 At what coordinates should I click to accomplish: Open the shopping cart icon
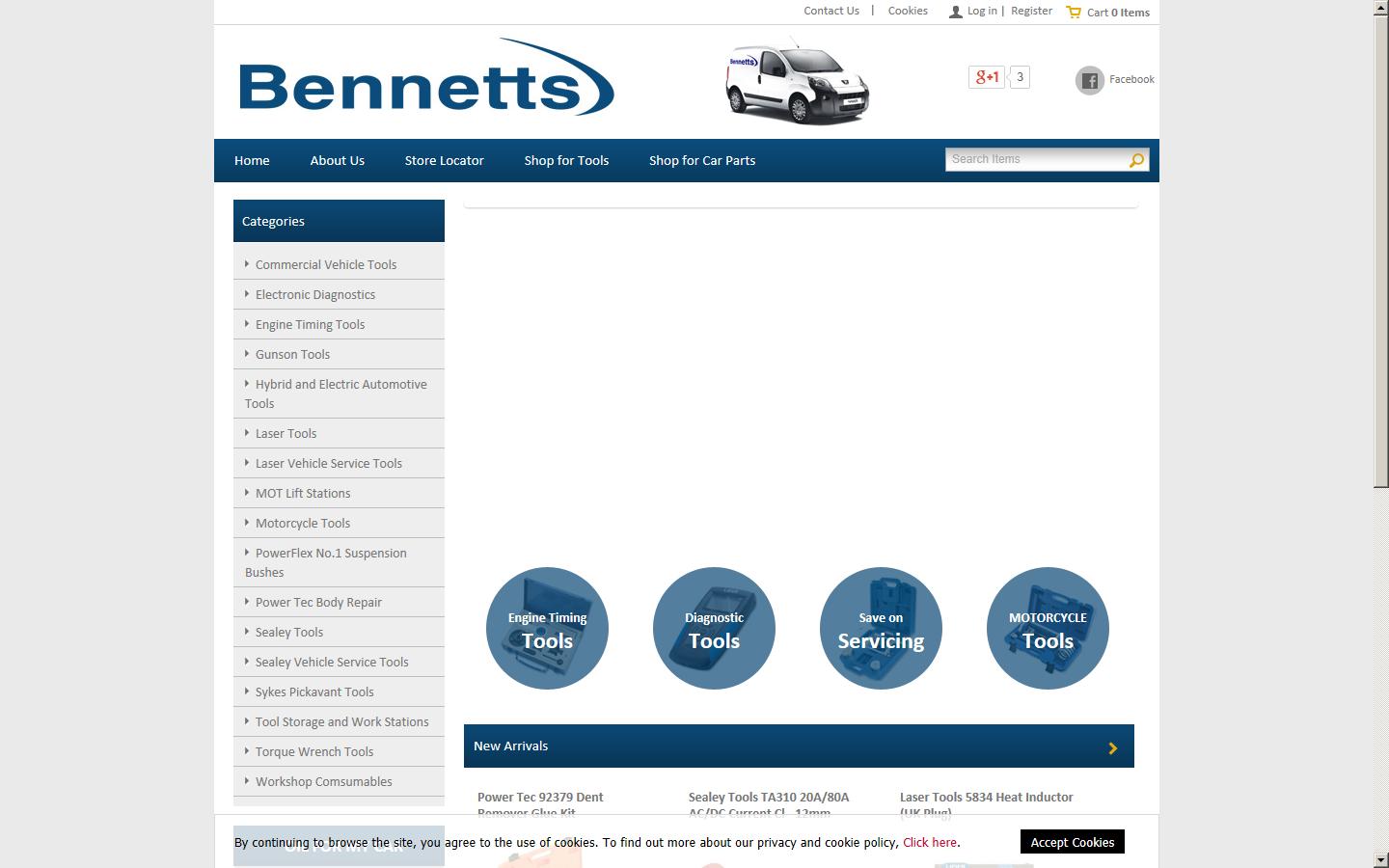1074,12
